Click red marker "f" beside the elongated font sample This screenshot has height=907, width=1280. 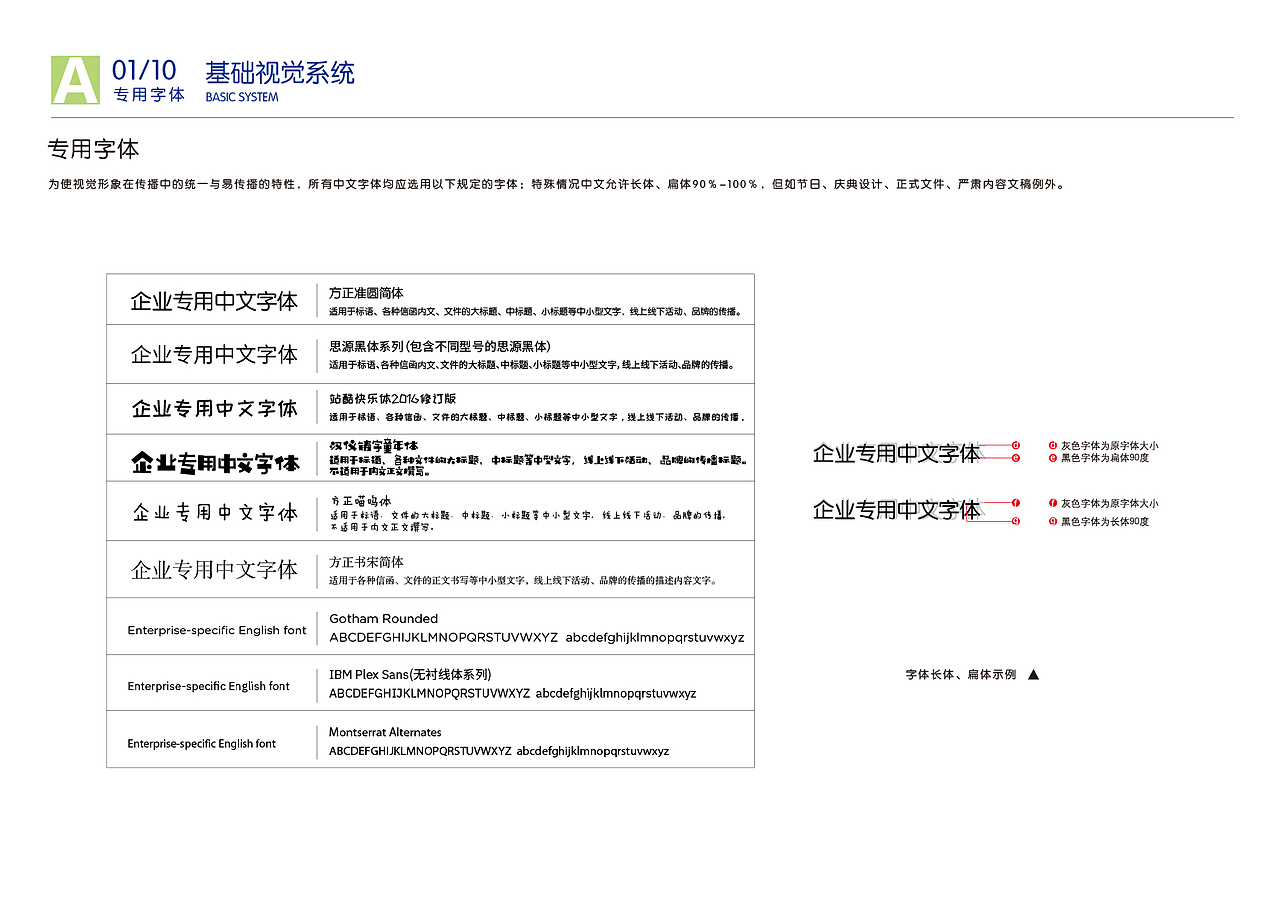point(1015,503)
